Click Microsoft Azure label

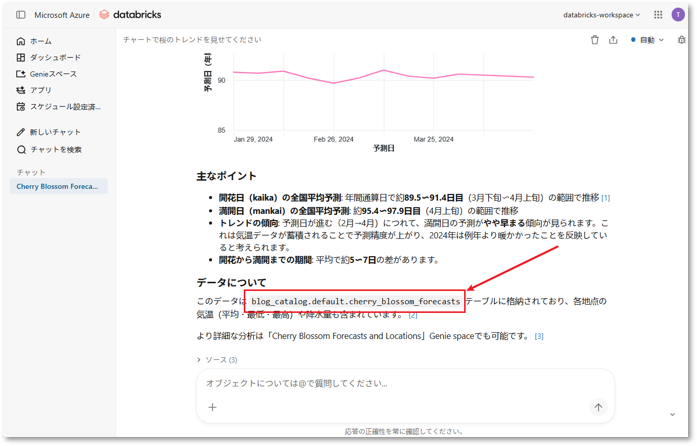pyautogui.click(x=62, y=15)
